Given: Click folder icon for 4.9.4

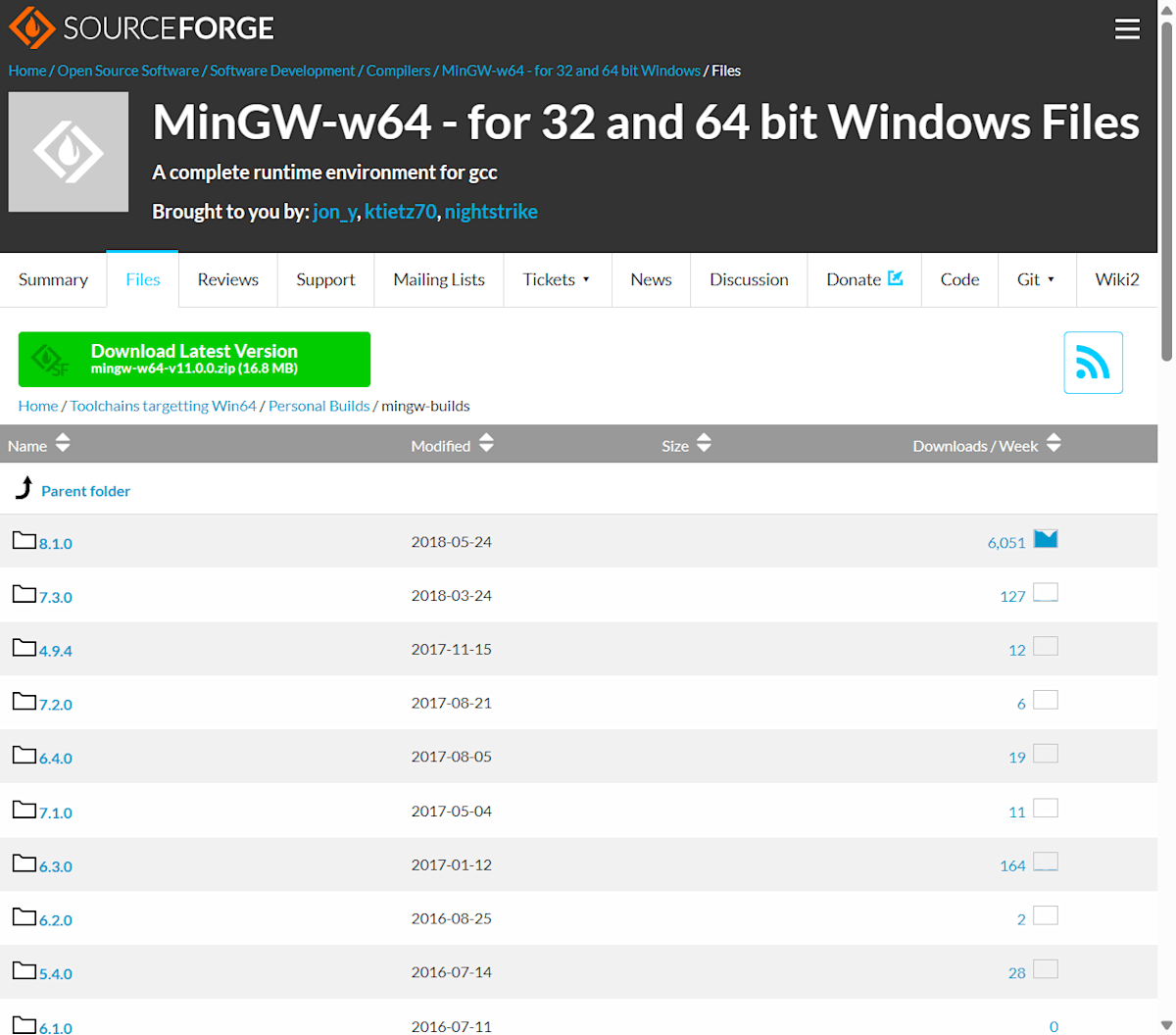Looking at the screenshot, I should (24, 648).
